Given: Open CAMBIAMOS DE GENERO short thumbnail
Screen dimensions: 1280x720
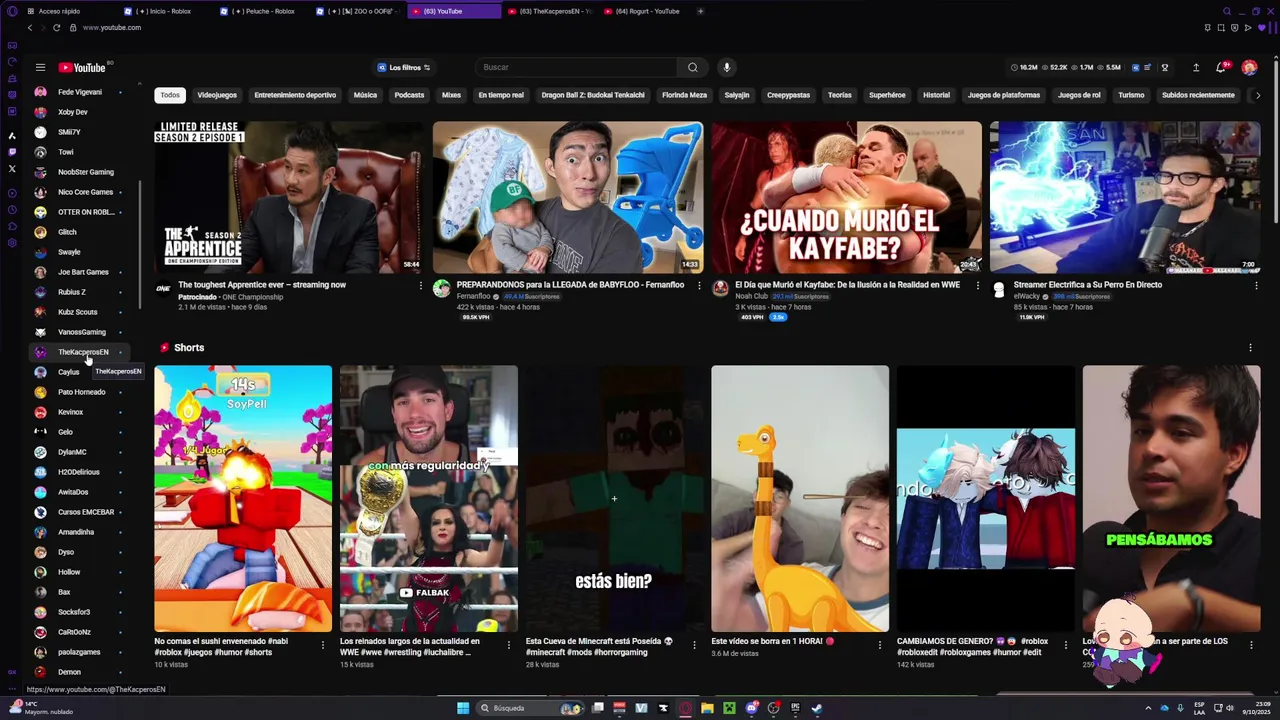Looking at the screenshot, I should (x=985, y=498).
